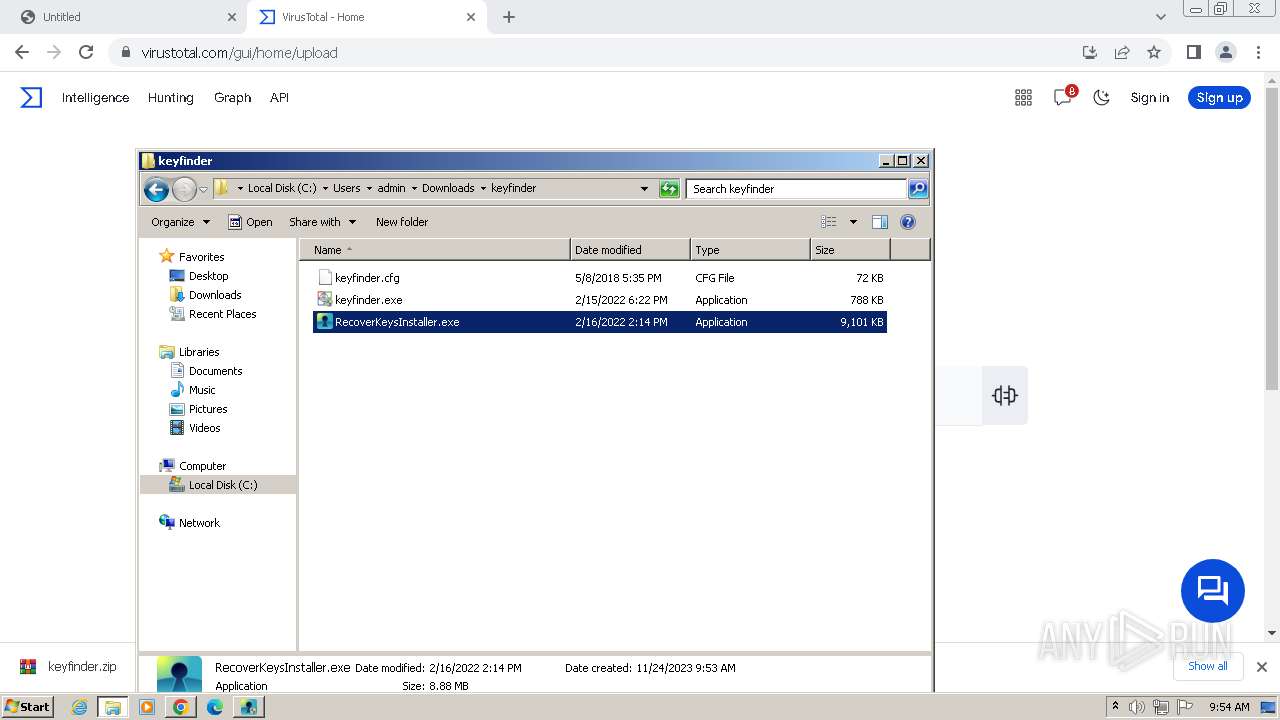Image resolution: width=1280 pixels, height=720 pixels.
Task: Click the New folder button
Action: [x=402, y=222]
